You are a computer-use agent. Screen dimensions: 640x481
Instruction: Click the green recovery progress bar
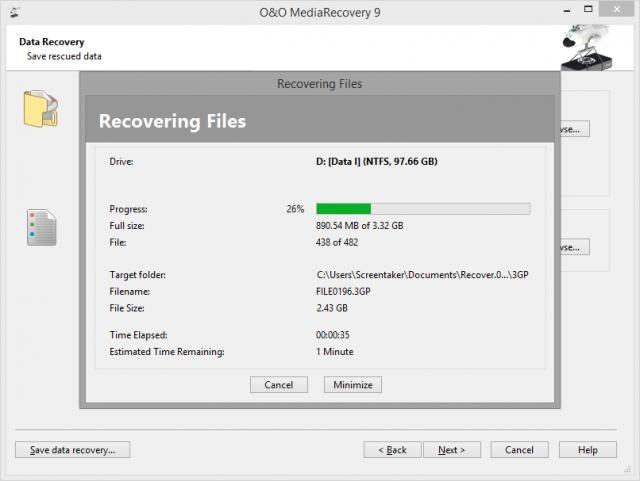point(423,209)
